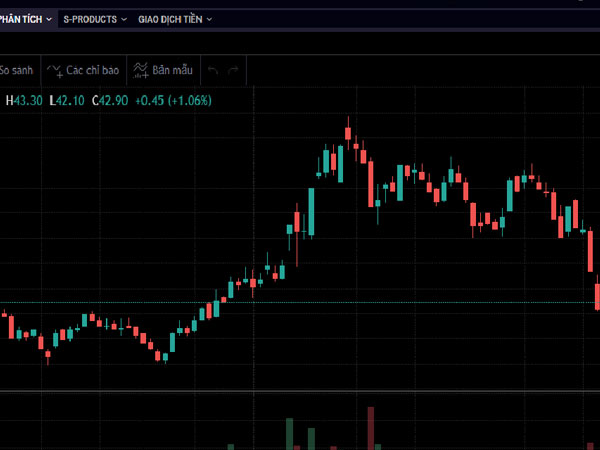
Task: Click the Các chỉ báo indicators icon
Action: tap(55, 70)
